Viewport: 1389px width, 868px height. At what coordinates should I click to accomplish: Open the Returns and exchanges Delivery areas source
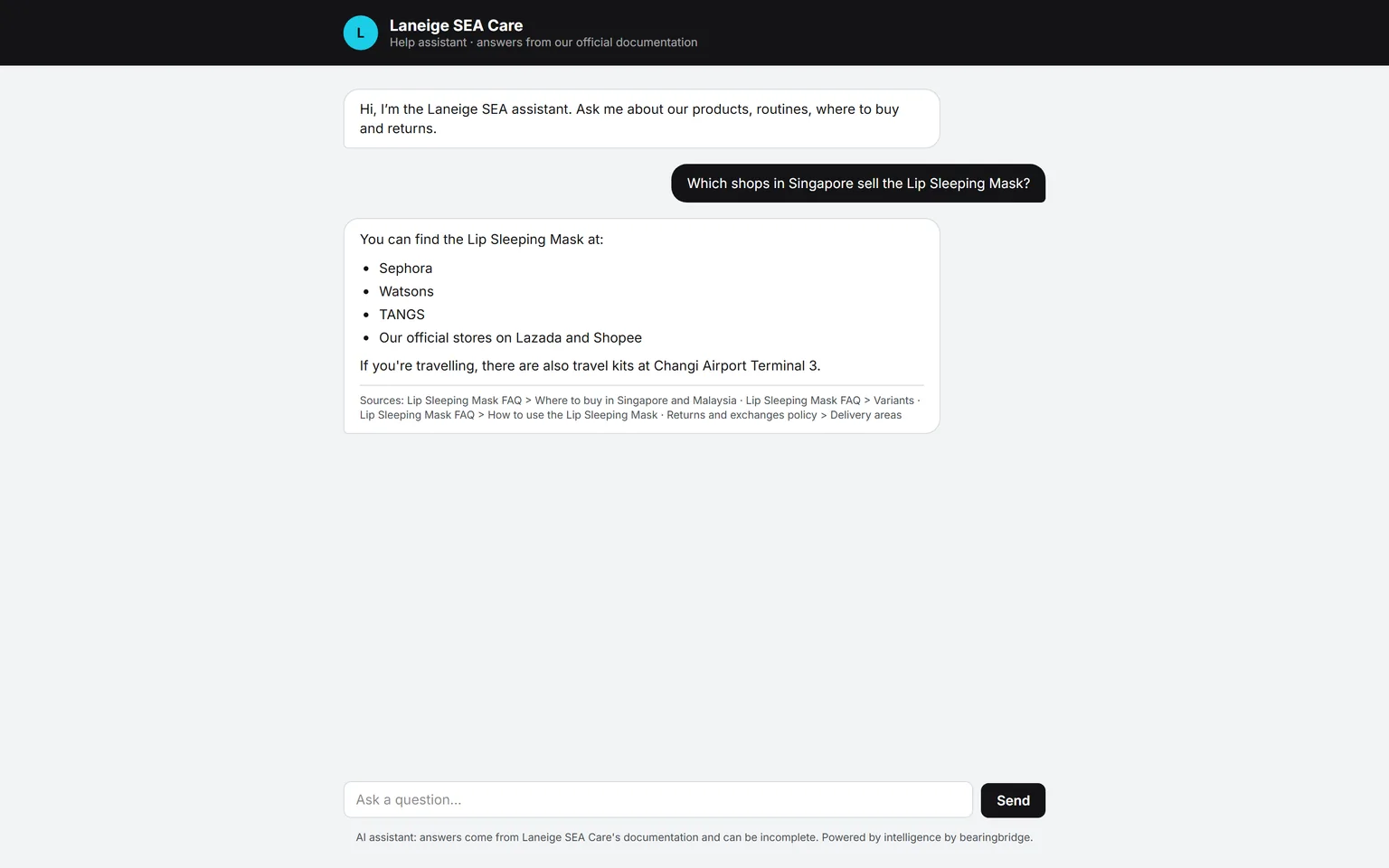coord(784,415)
